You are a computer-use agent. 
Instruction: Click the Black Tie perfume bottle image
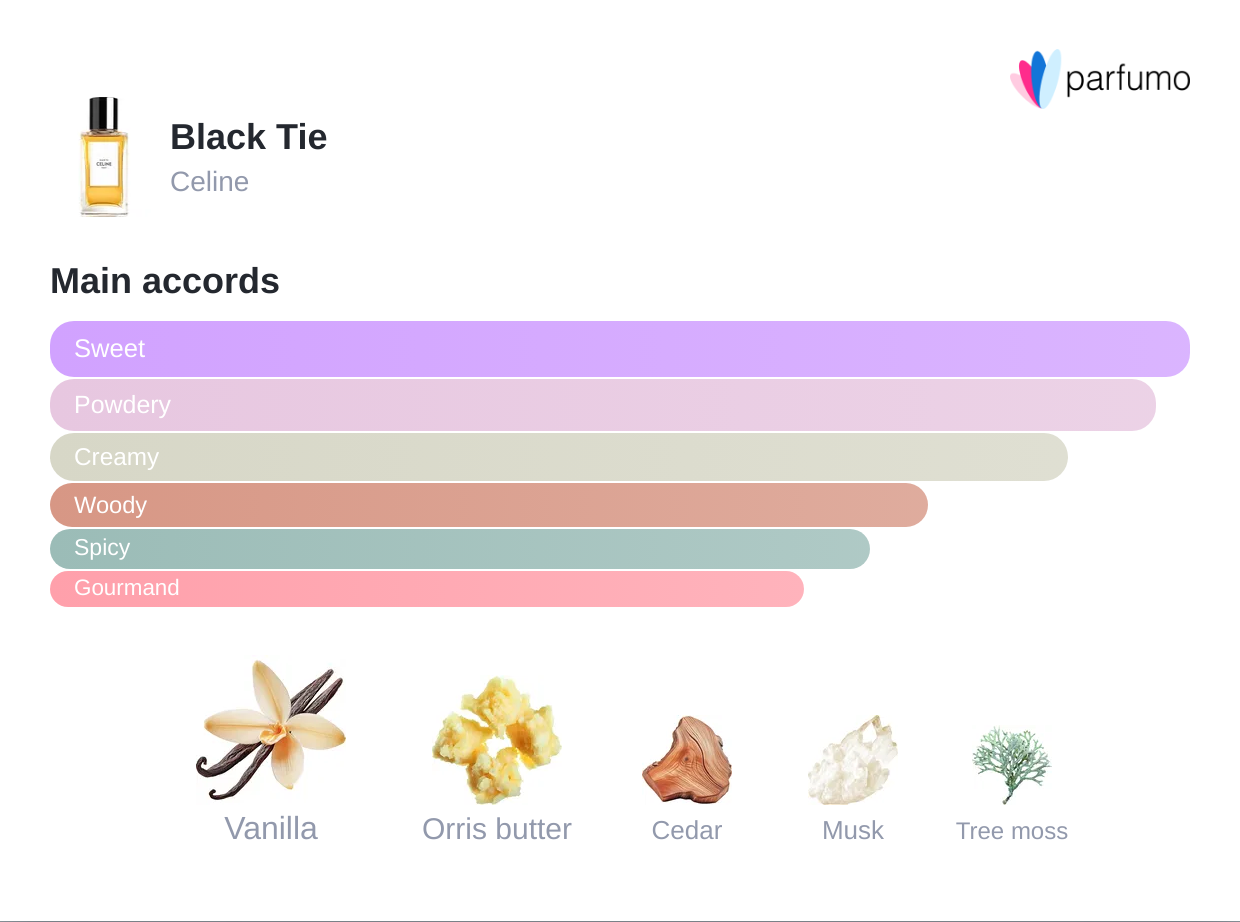point(104,157)
